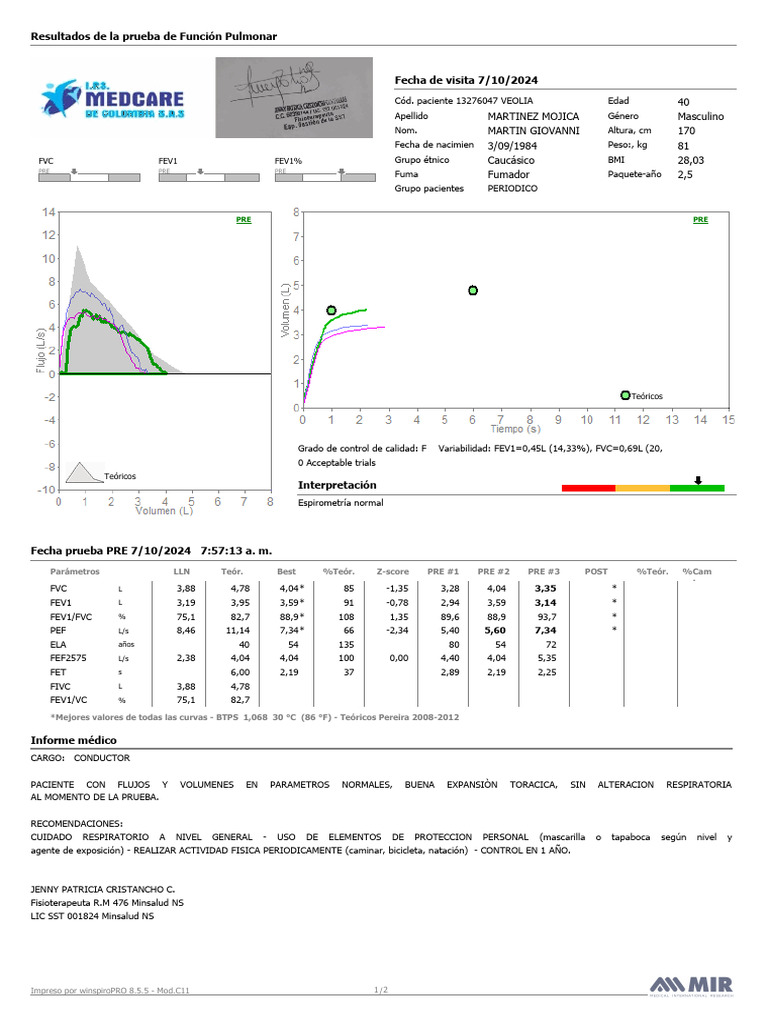The width and height of the screenshot is (768, 1024).
Task: Click the 'Z-score' column header
Action: [x=392, y=571]
